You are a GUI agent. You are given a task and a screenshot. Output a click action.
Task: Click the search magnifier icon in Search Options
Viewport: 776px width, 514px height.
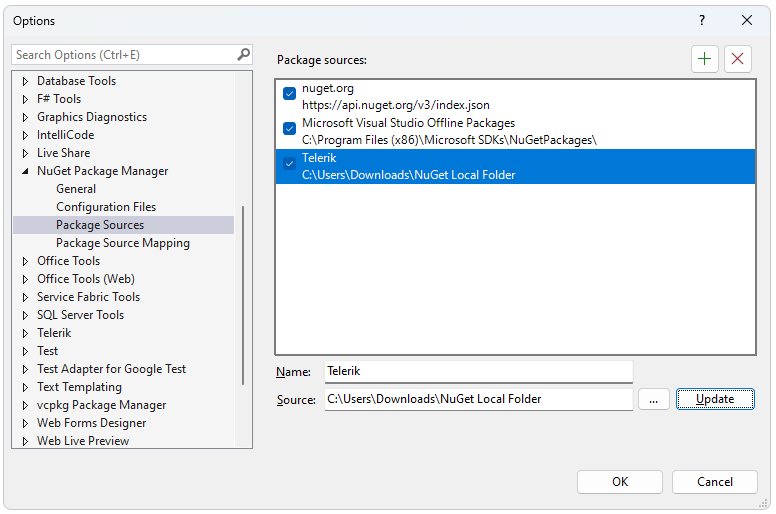click(243, 54)
